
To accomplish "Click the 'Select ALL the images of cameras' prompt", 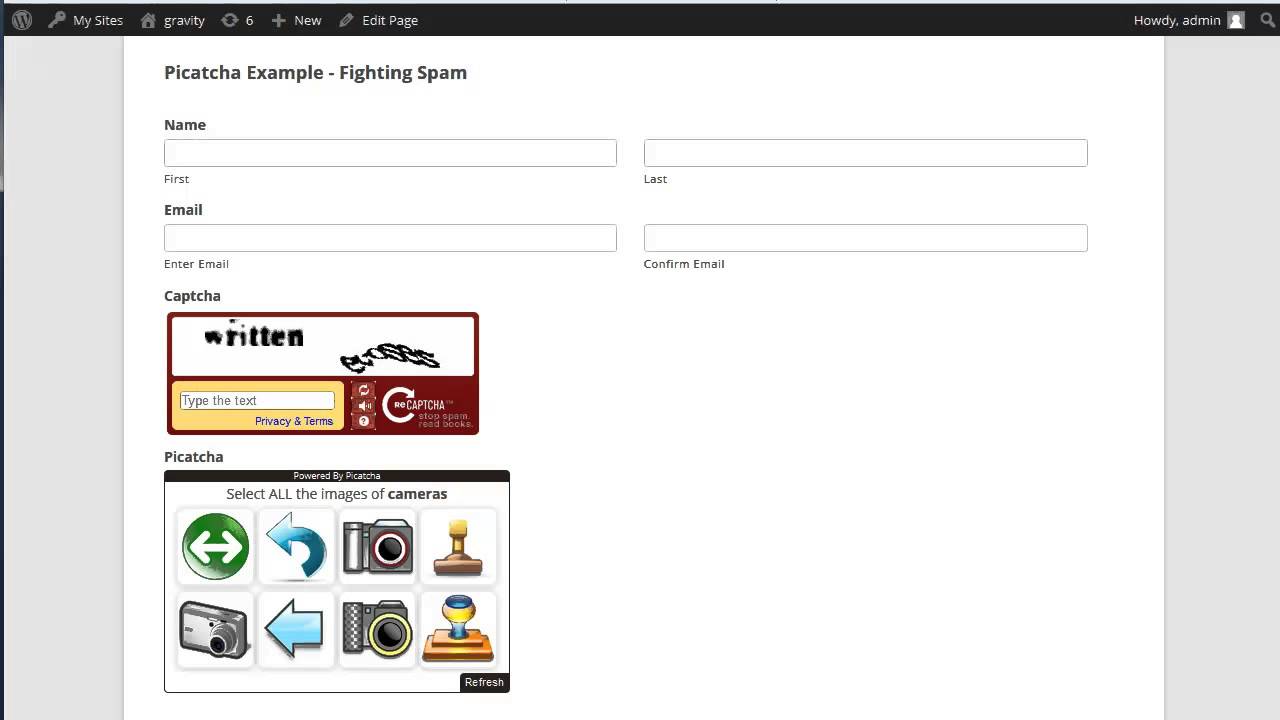I will coord(336,494).
